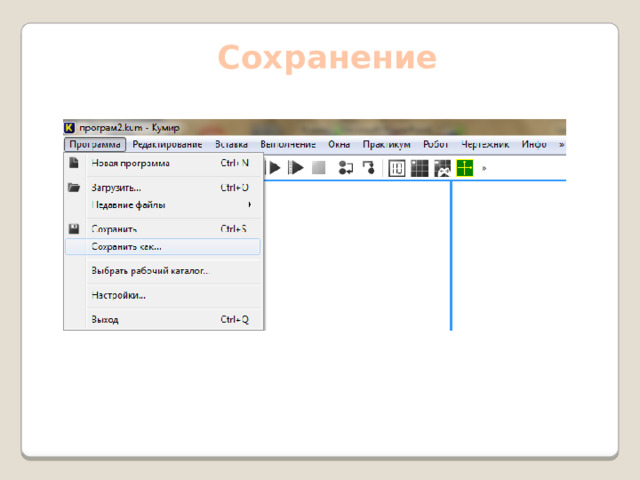Choose Сохранить как... menu entry
Image resolution: width=640 pixels, height=480 pixels.
(x=162, y=247)
